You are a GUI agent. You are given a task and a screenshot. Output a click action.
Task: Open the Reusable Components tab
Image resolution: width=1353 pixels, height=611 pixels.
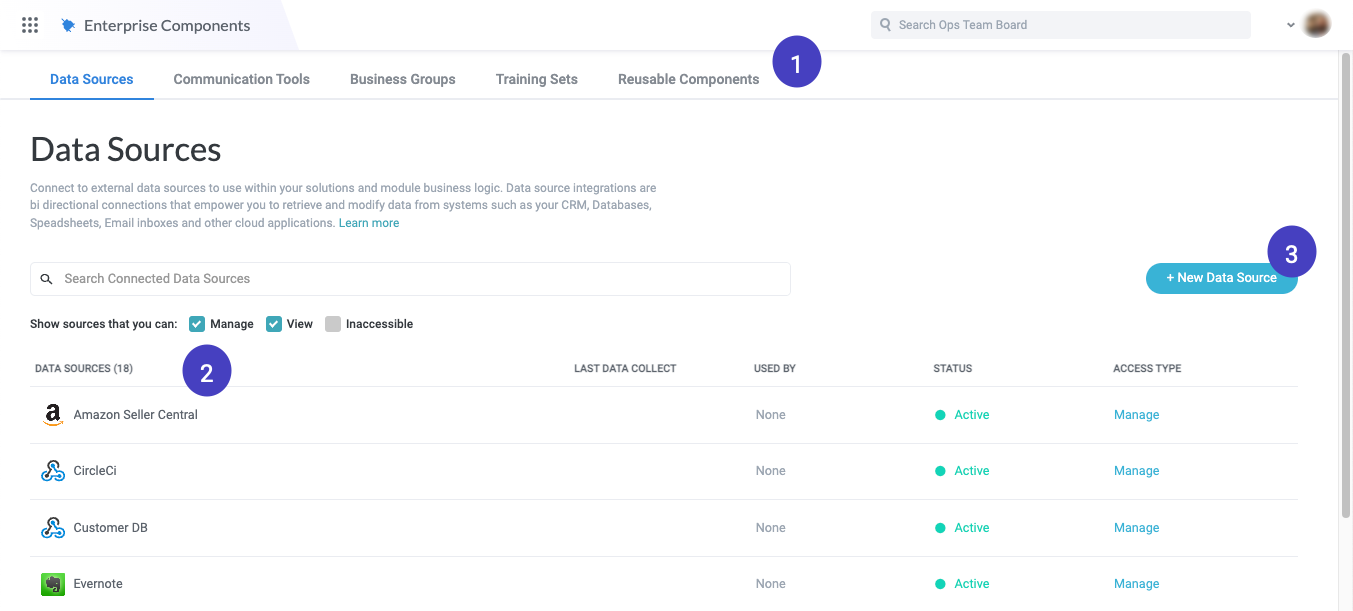point(688,79)
